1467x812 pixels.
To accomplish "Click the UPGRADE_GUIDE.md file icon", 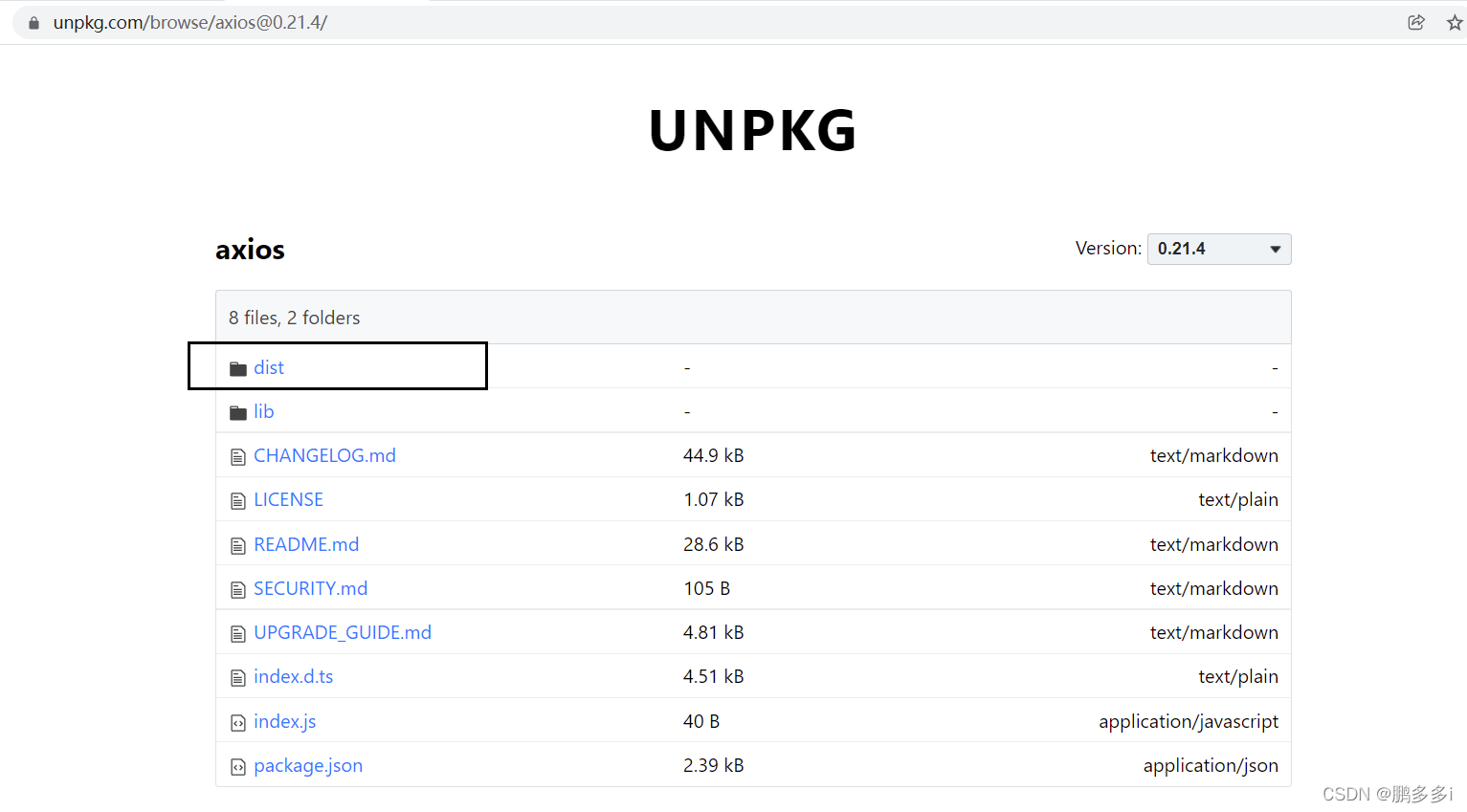I will coord(238,634).
